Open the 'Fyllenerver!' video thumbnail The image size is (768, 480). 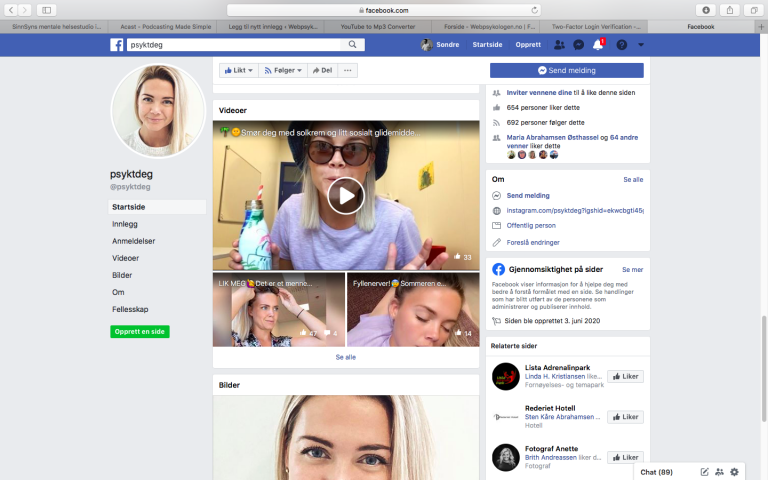click(413, 310)
